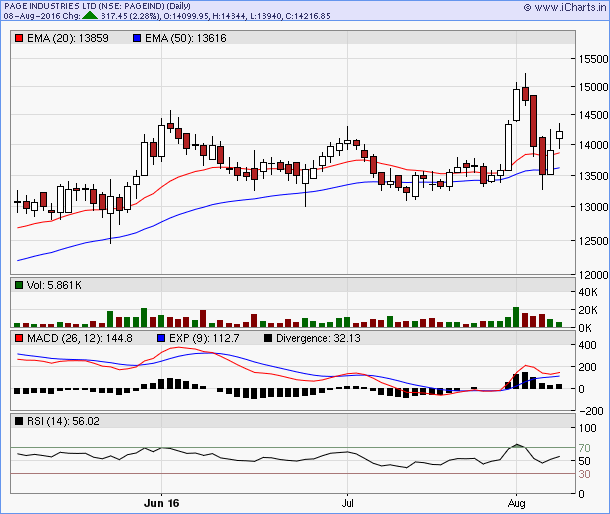The image size is (610, 514).
Task: Select the Vol: 5.861K label
Action: pos(54,285)
